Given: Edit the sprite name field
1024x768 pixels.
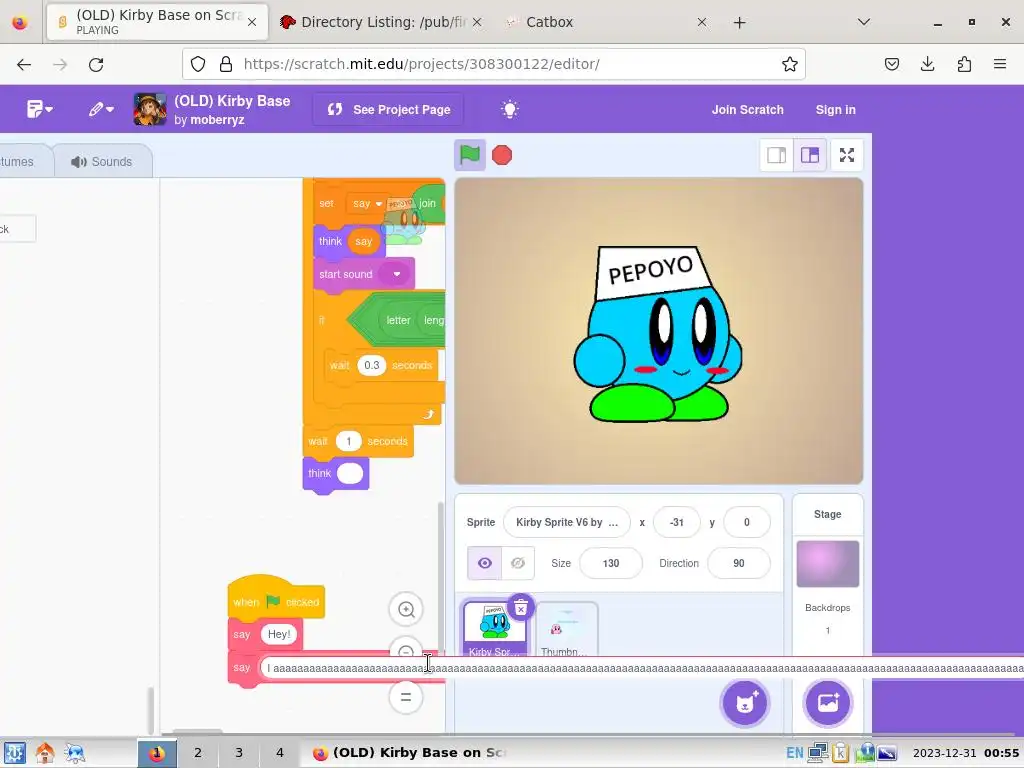Looking at the screenshot, I should pos(566,522).
